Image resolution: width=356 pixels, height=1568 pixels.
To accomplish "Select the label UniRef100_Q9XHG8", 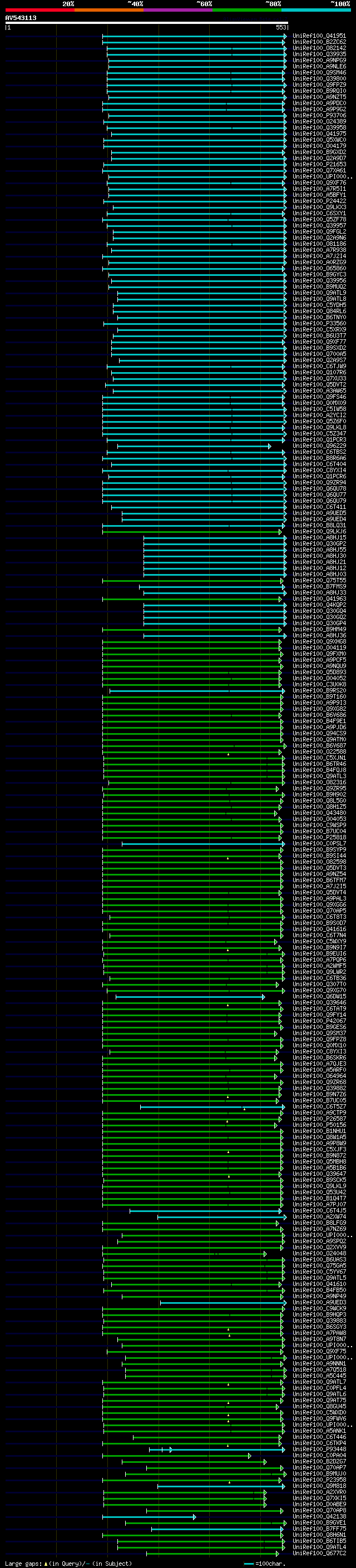I will 319,641.
